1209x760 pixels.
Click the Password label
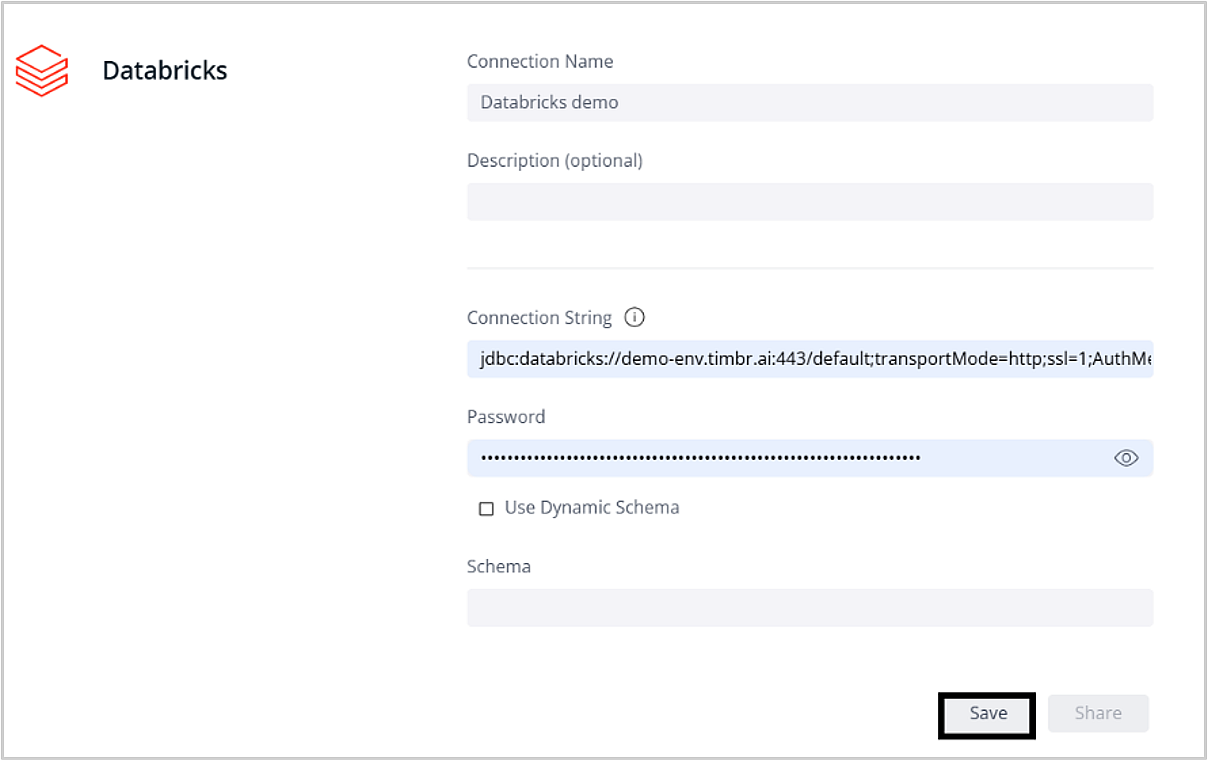(x=506, y=417)
